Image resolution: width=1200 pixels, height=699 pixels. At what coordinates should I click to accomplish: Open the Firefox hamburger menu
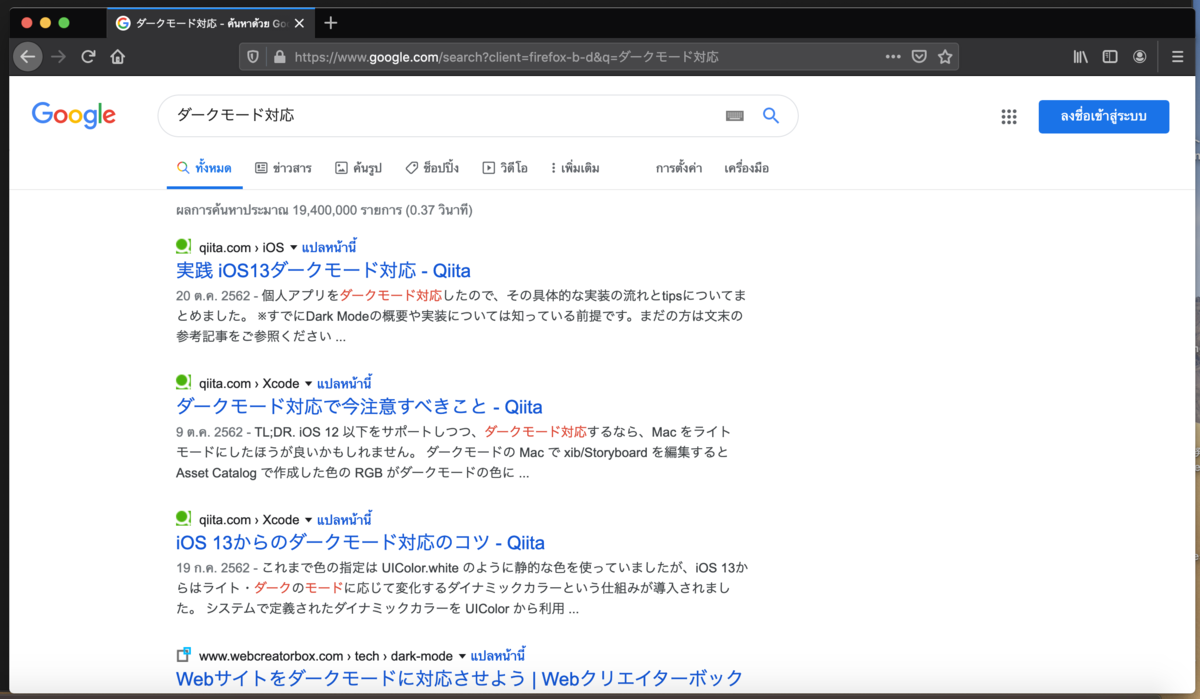(x=1177, y=57)
